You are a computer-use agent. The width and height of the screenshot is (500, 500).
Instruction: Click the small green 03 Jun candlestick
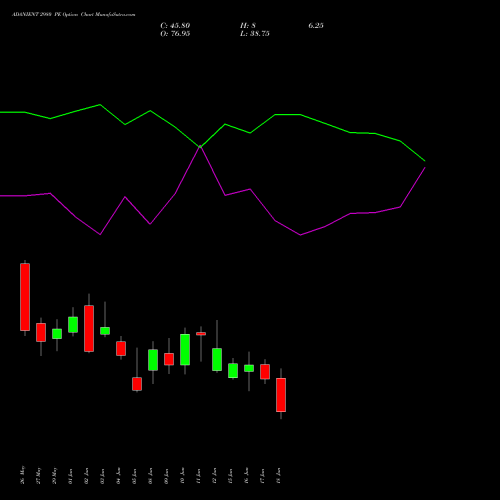(105, 331)
